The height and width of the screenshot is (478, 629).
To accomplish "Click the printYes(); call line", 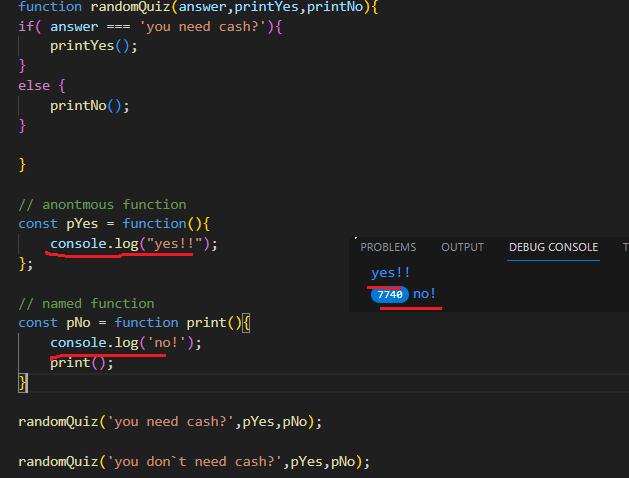I will click(x=93, y=46).
